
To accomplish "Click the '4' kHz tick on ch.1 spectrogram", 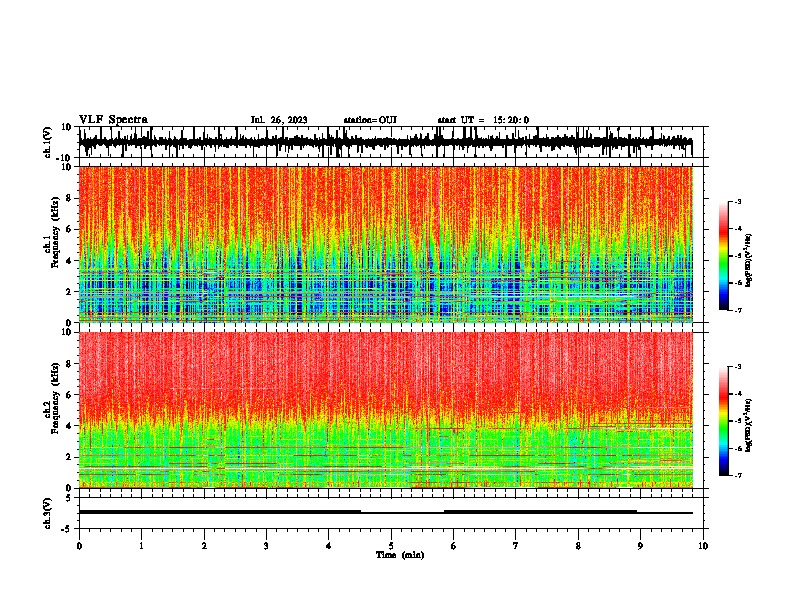I will click(69, 261).
